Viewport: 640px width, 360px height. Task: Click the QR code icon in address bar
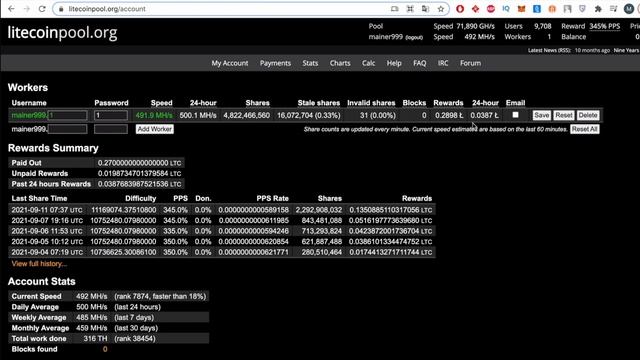pyautogui.click(x=410, y=9)
